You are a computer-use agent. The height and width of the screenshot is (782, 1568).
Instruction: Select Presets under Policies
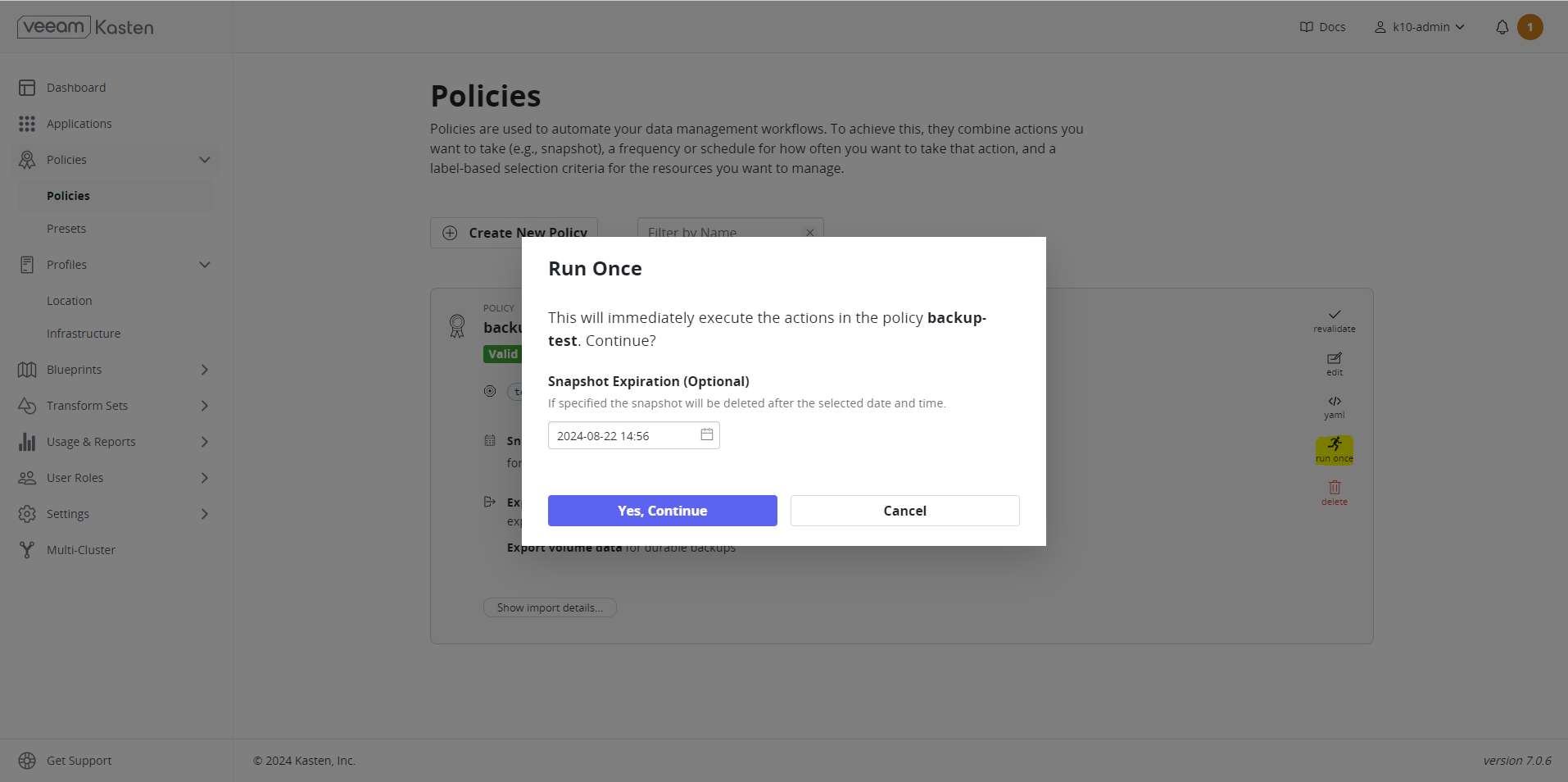pos(66,229)
